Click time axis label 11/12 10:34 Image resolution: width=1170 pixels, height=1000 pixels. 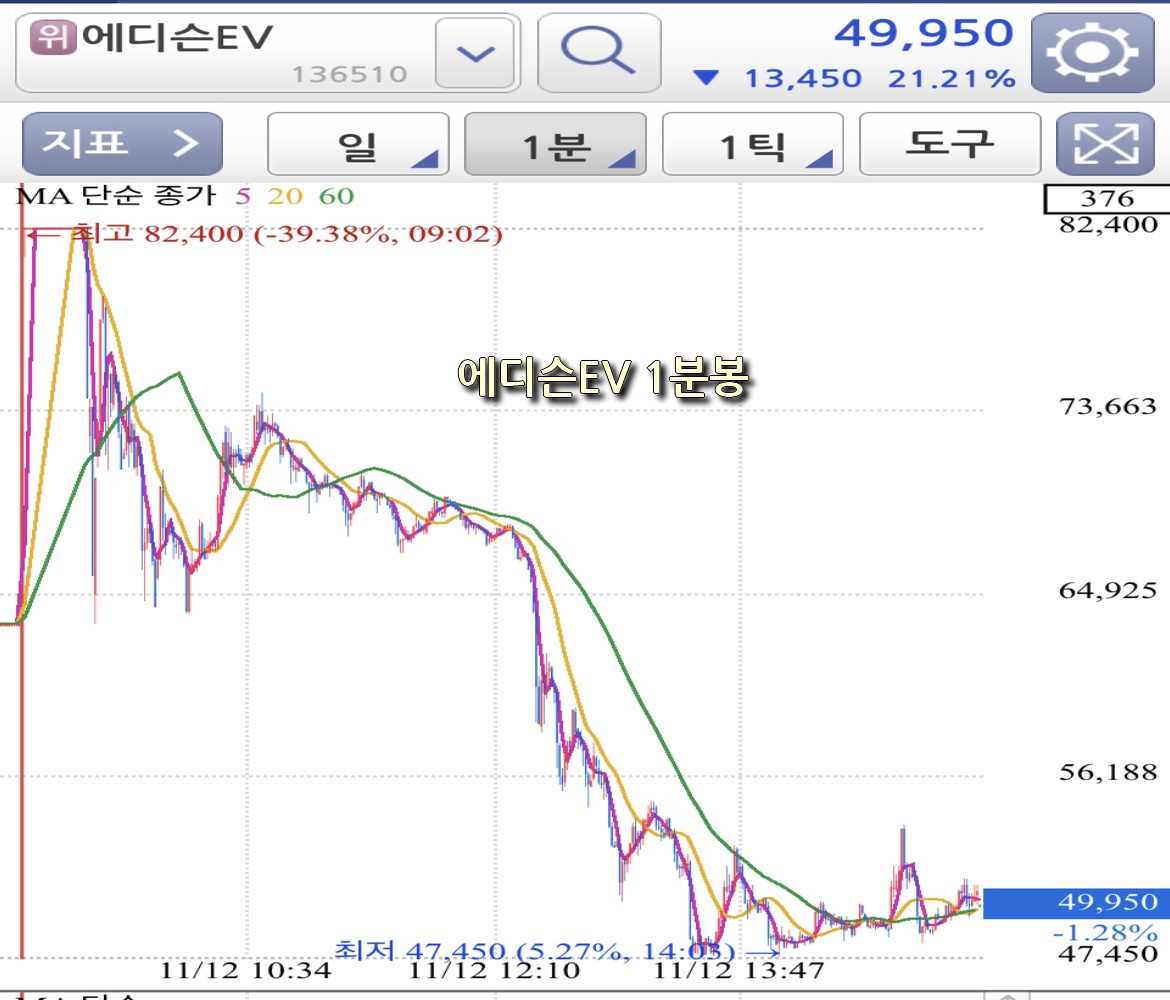(245, 970)
